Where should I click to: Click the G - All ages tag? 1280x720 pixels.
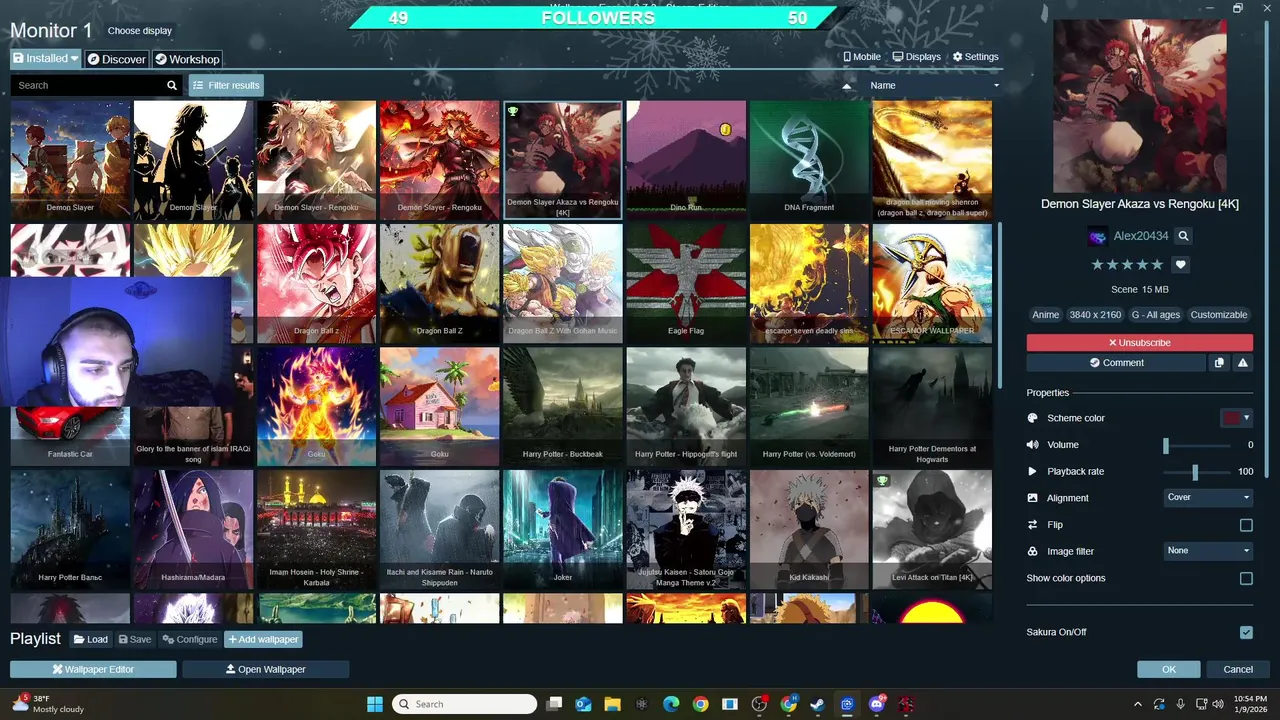coord(1155,315)
